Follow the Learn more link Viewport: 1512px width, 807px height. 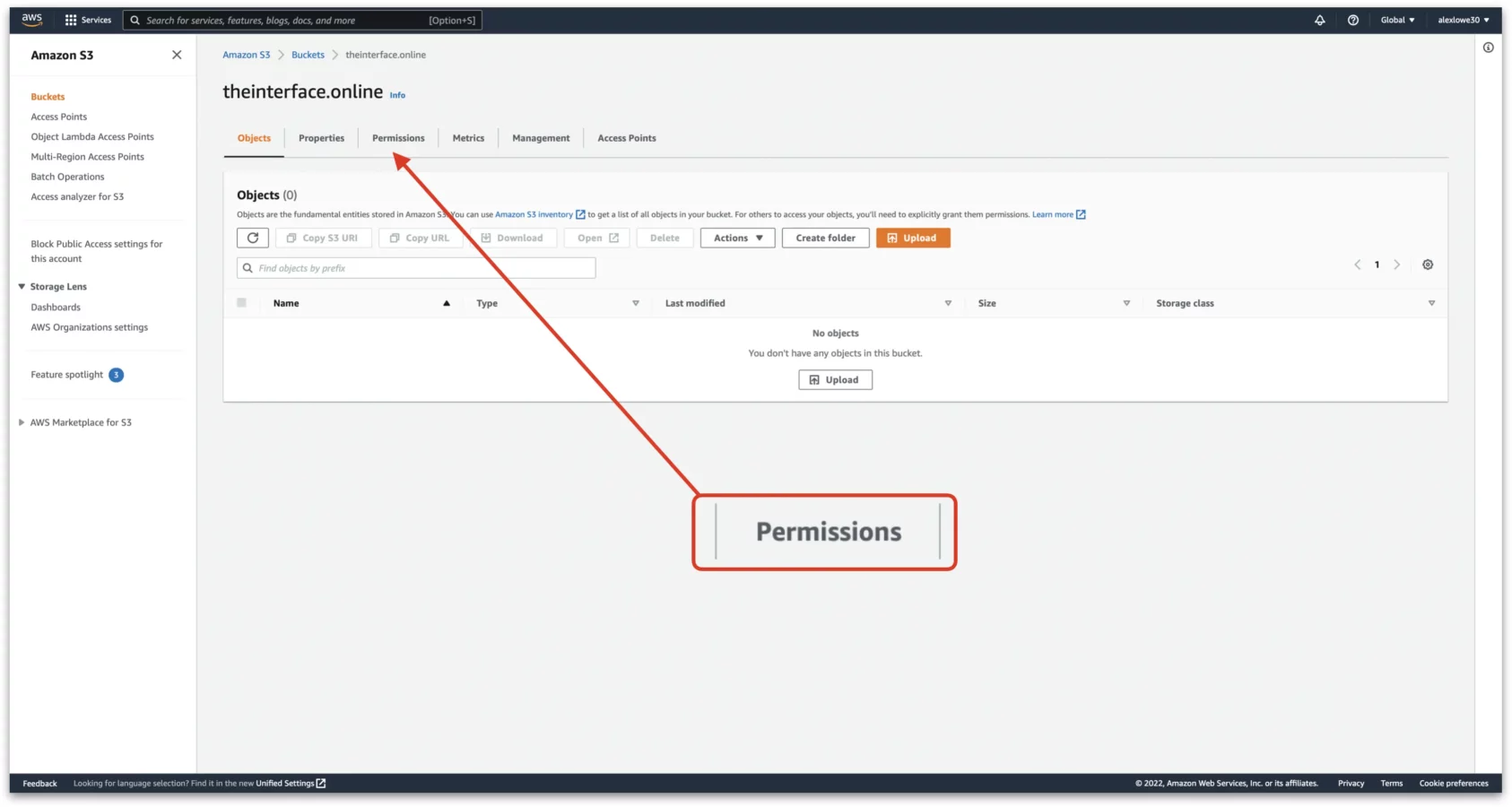pos(1058,214)
